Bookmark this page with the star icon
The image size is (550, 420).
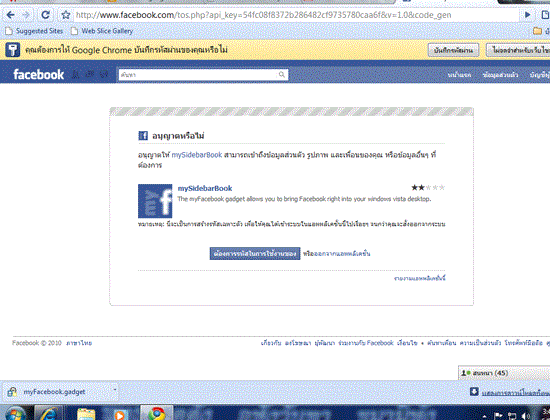pyautogui.click(x=66, y=15)
